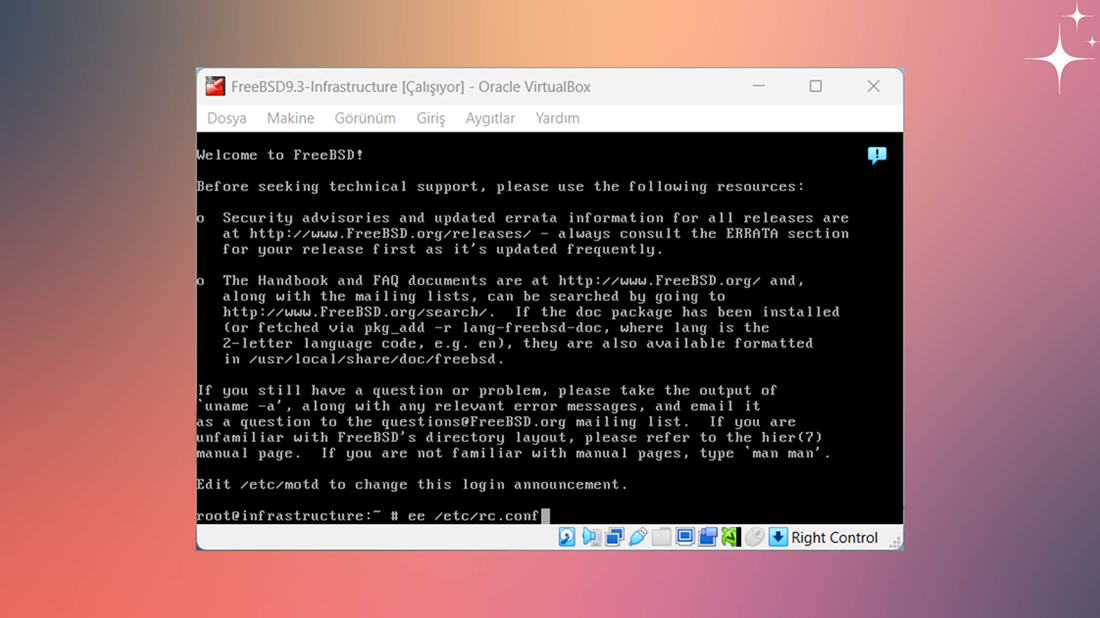Click the 'Edit /etc/motd' announcement line
Image resolution: width=1100 pixels, height=618 pixels.
(412, 485)
